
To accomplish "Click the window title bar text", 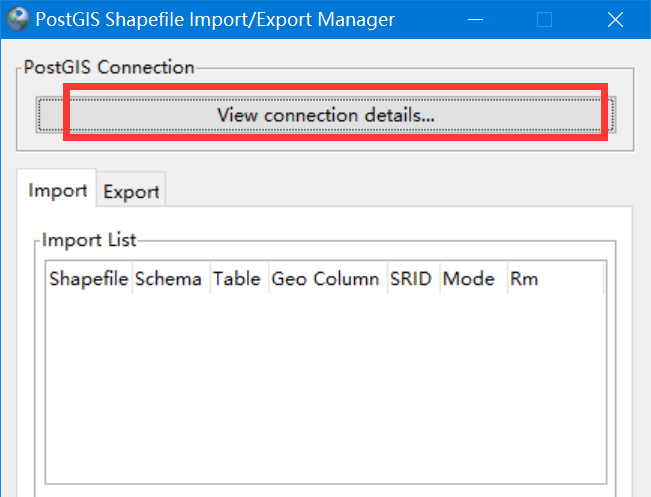I will pos(215,19).
